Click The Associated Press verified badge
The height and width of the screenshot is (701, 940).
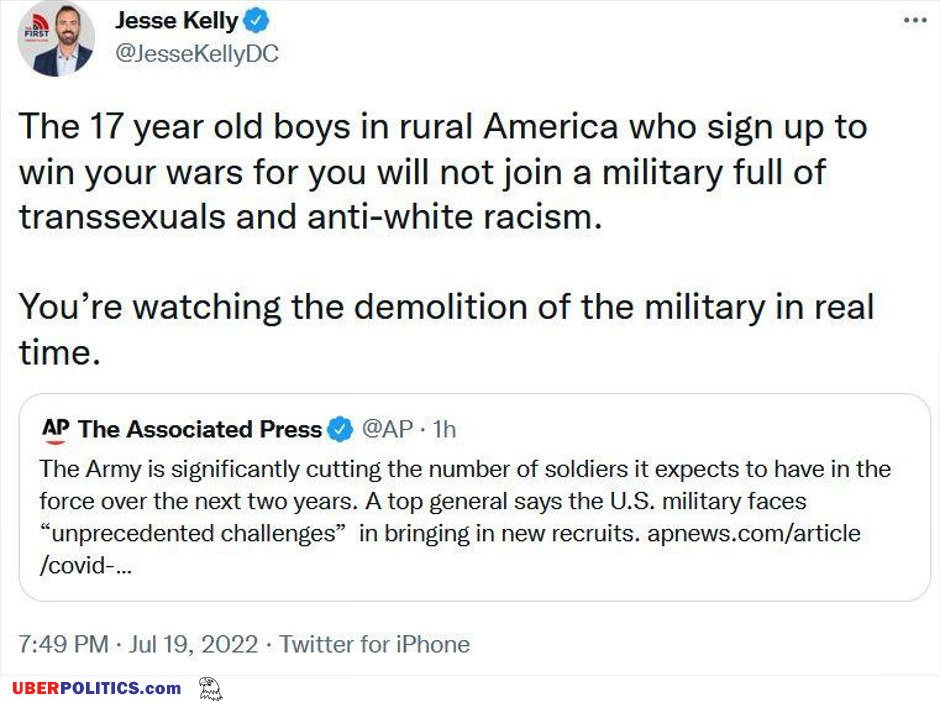341,429
